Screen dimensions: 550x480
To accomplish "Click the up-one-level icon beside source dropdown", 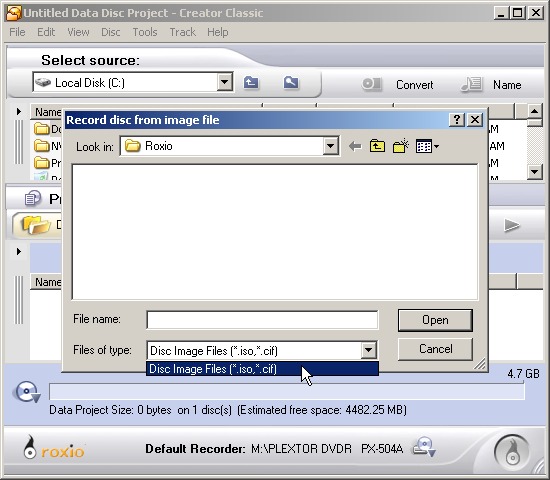I will pos(251,83).
